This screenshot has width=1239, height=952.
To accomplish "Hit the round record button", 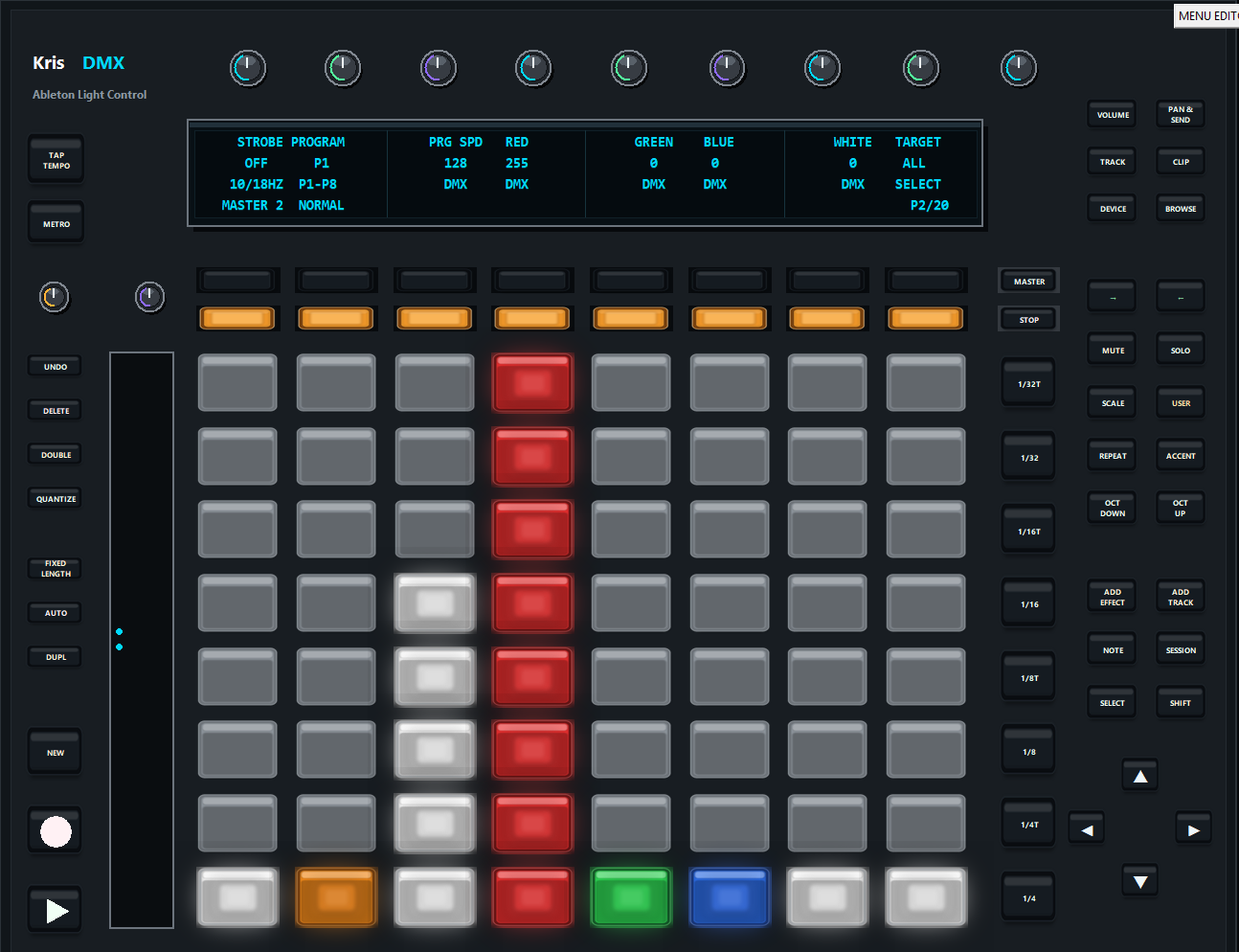I will (x=56, y=831).
